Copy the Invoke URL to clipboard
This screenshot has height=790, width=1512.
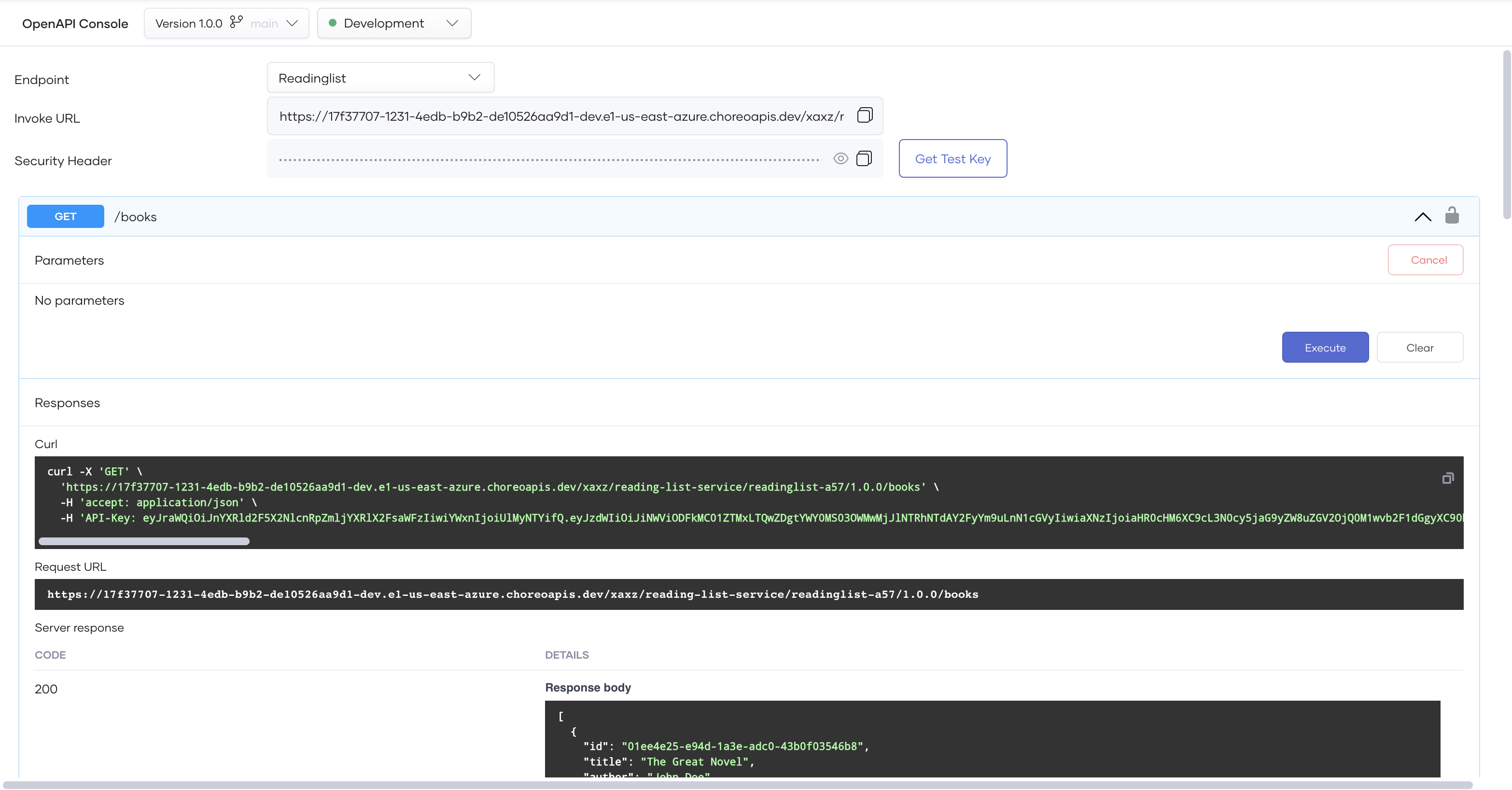[865, 115]
